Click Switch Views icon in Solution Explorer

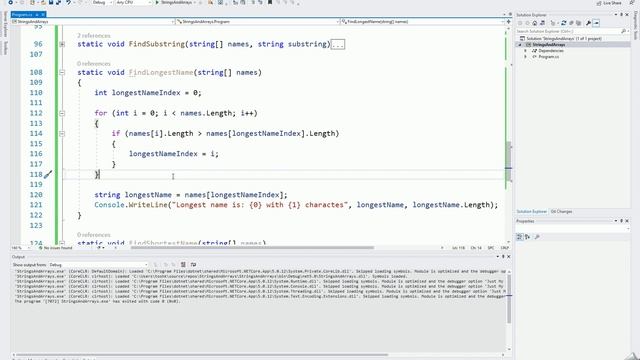[542, 23]
